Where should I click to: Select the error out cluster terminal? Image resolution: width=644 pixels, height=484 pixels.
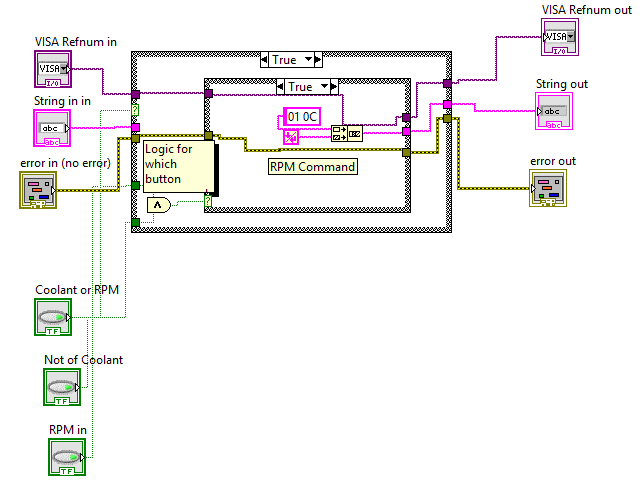[548, 188]
